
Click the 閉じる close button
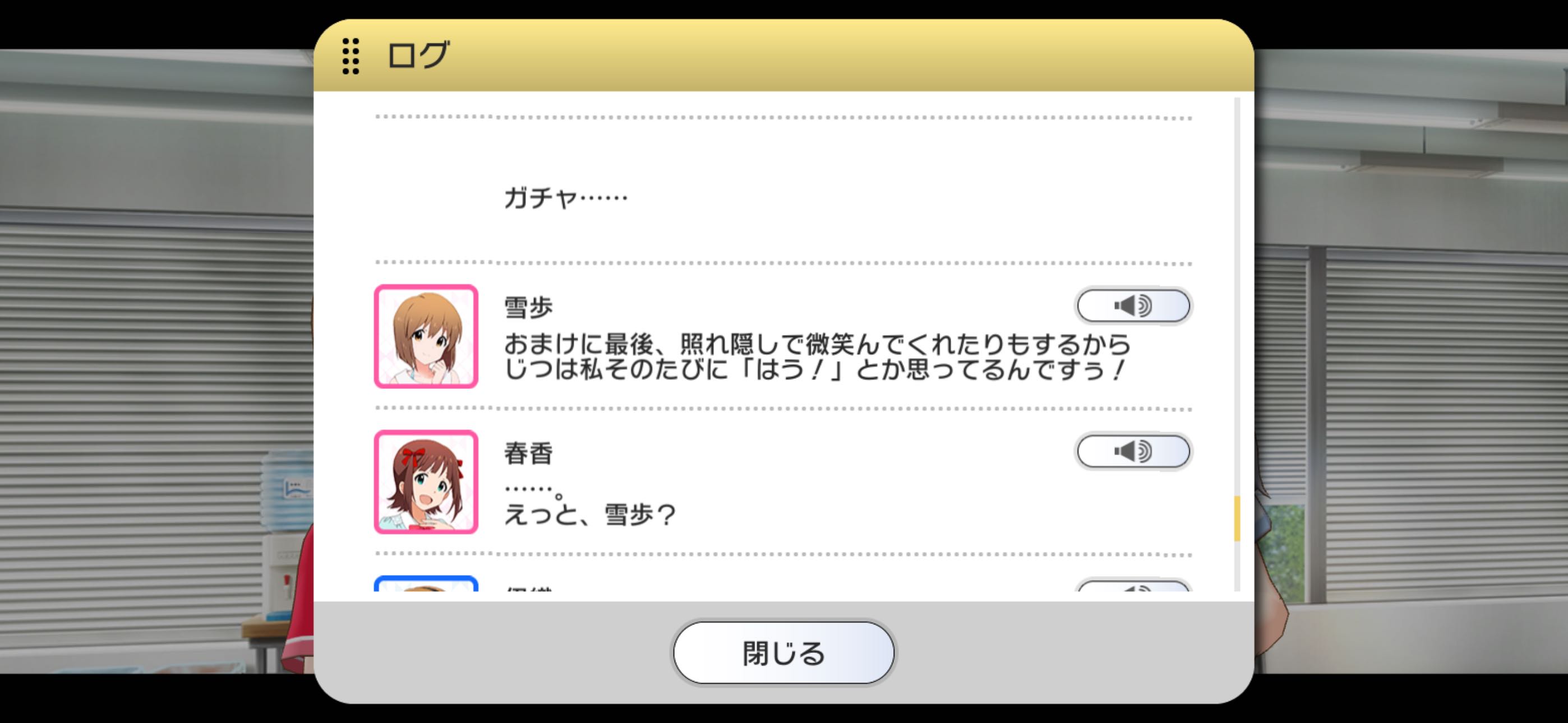point(783,652)
